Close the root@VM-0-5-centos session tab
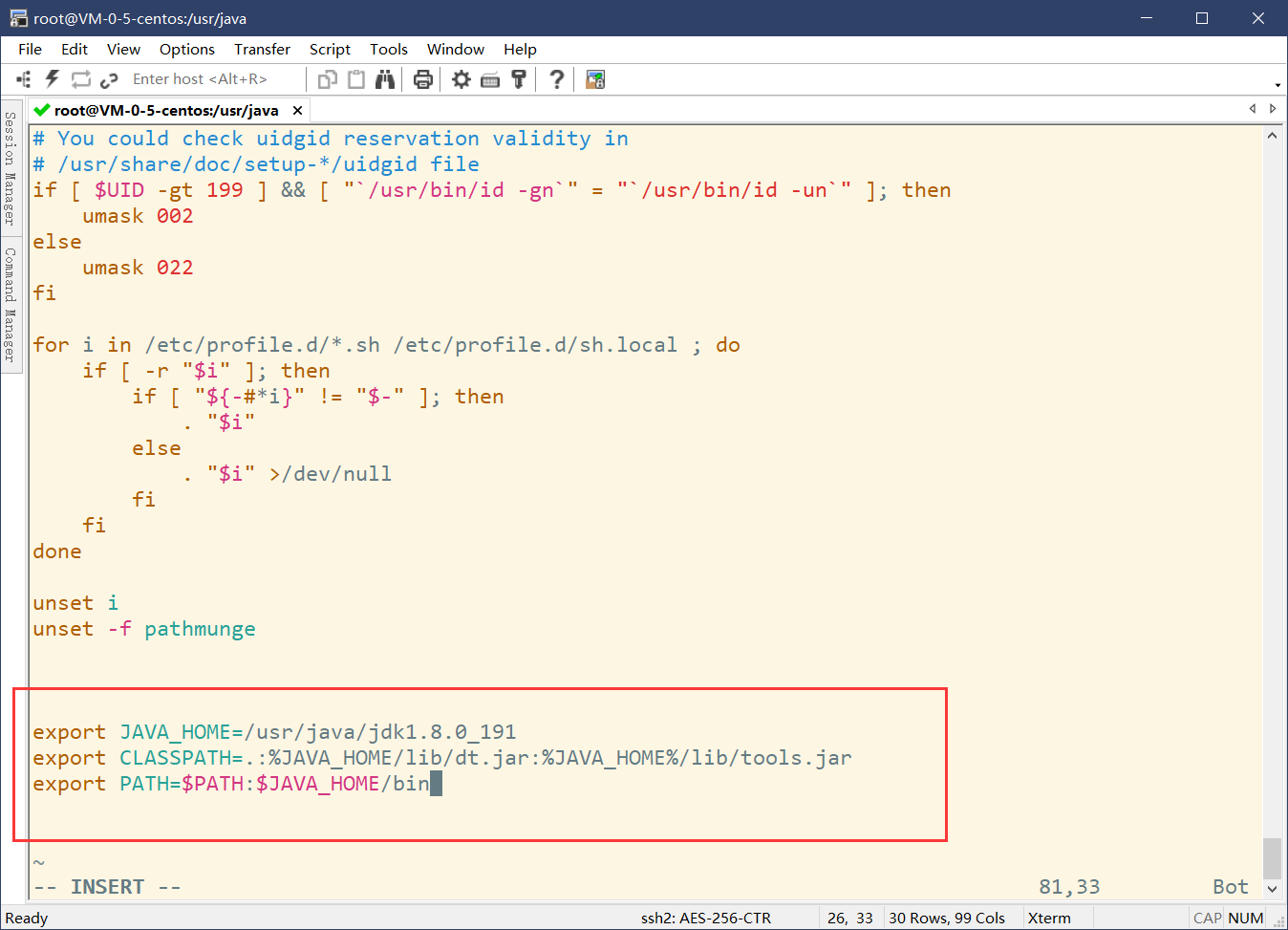The height and width of the screenshot is (930, 1288). (x=297, y=110)
